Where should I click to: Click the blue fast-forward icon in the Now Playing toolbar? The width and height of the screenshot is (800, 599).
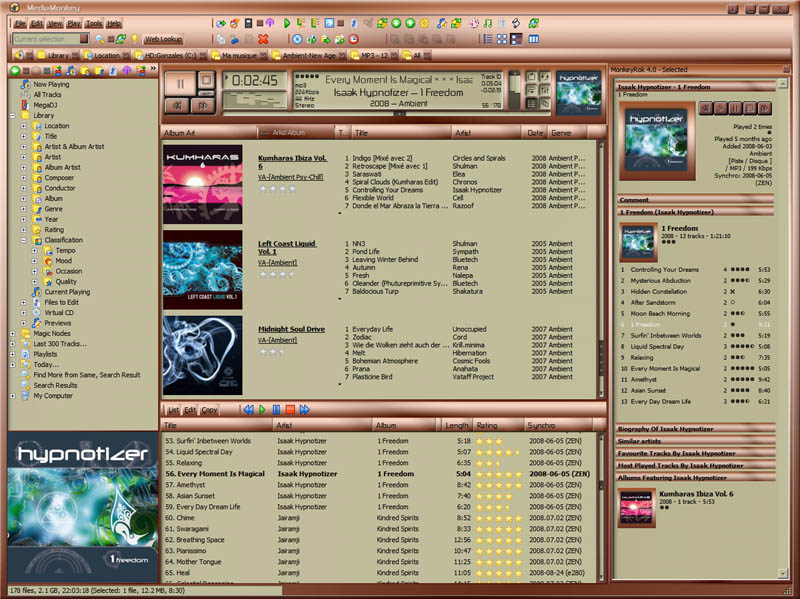(x=305, y=410)
